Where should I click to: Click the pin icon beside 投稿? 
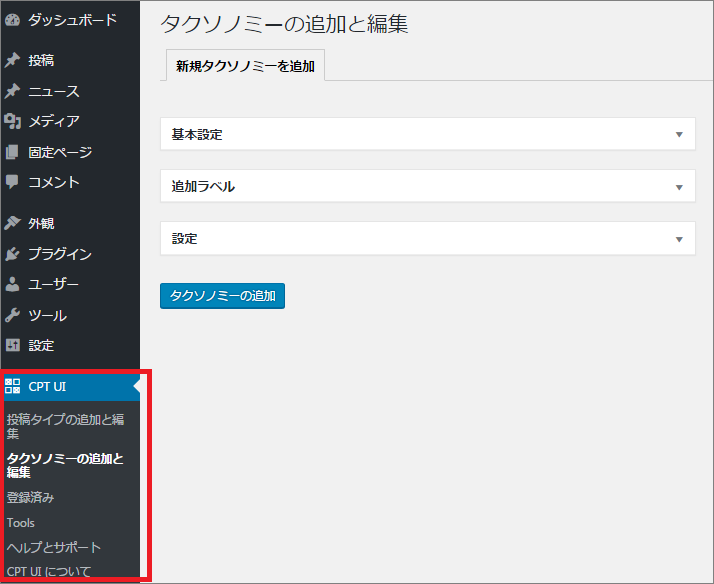12,60
